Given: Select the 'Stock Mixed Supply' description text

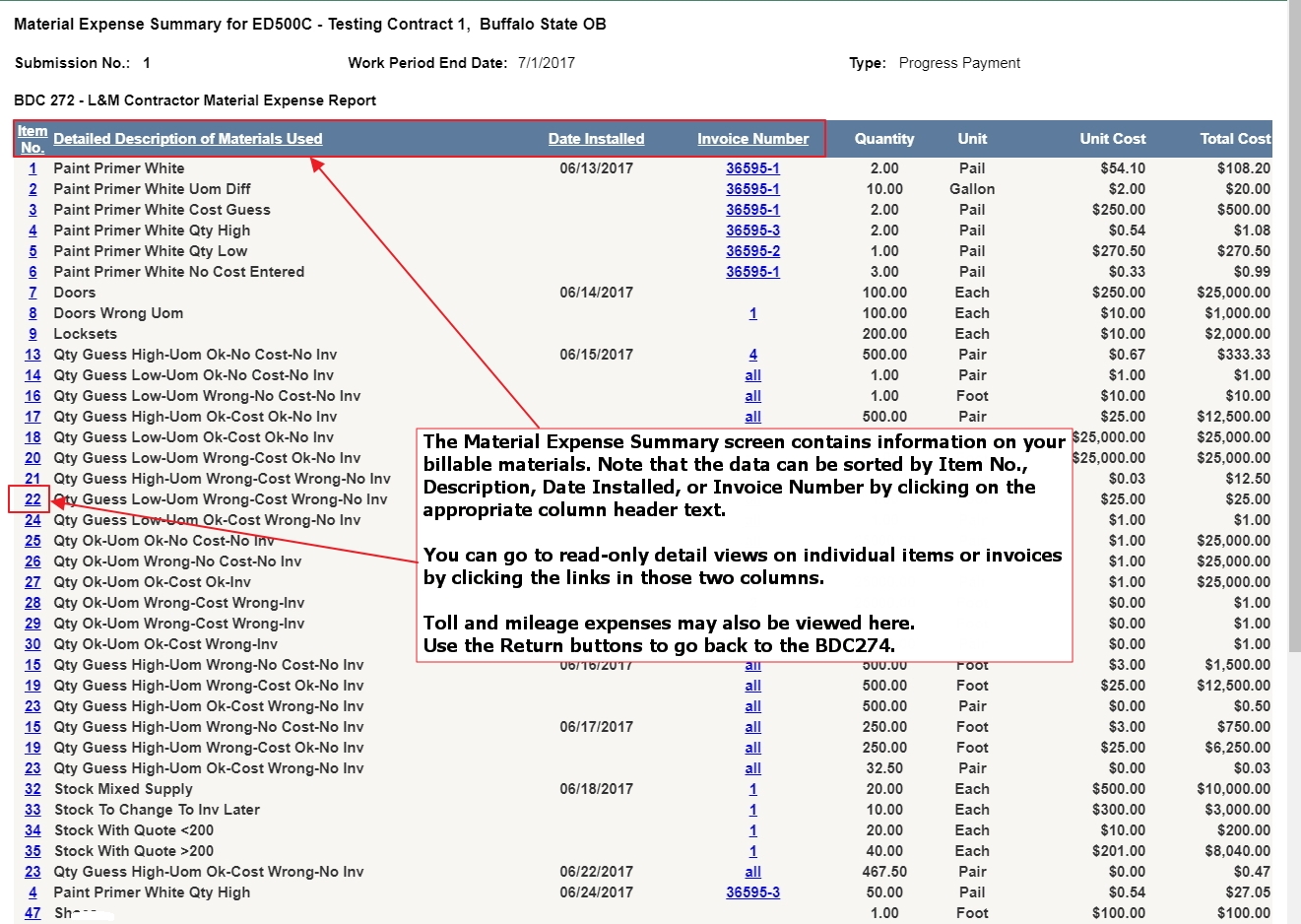Looking at the screenshot, I should point(123,789).
